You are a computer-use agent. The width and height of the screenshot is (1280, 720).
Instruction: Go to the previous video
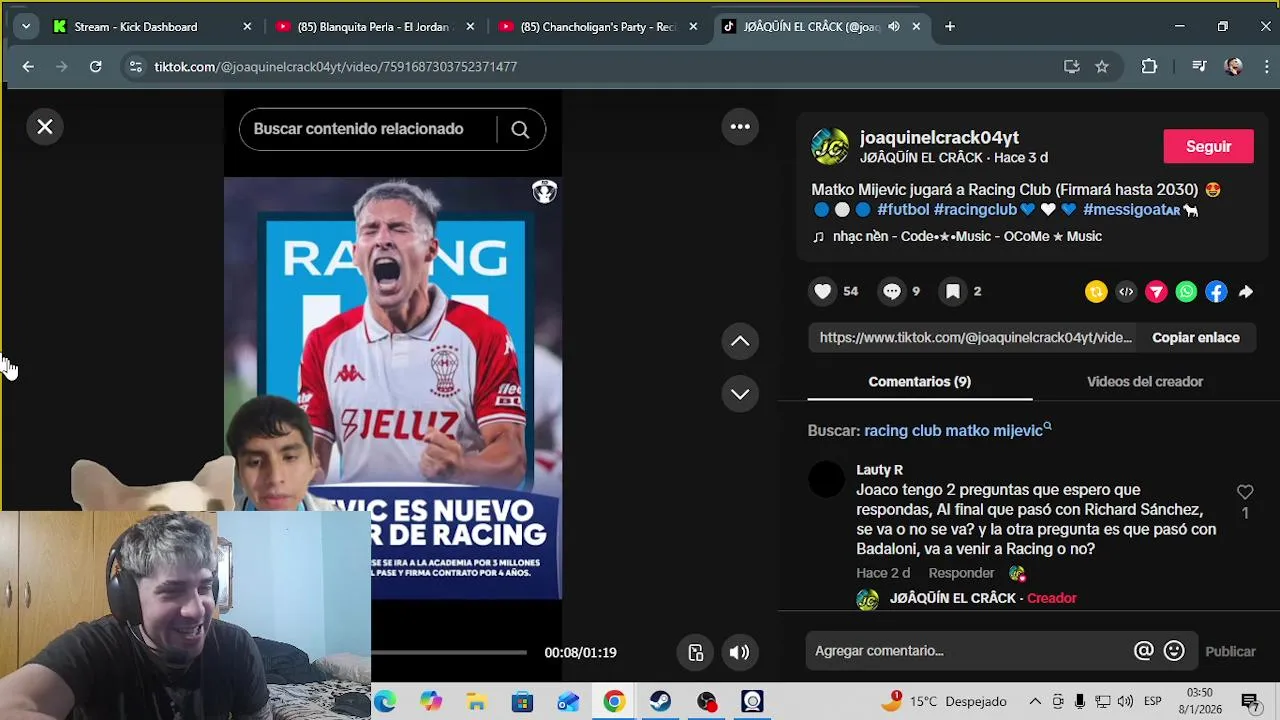coord(740,341)
